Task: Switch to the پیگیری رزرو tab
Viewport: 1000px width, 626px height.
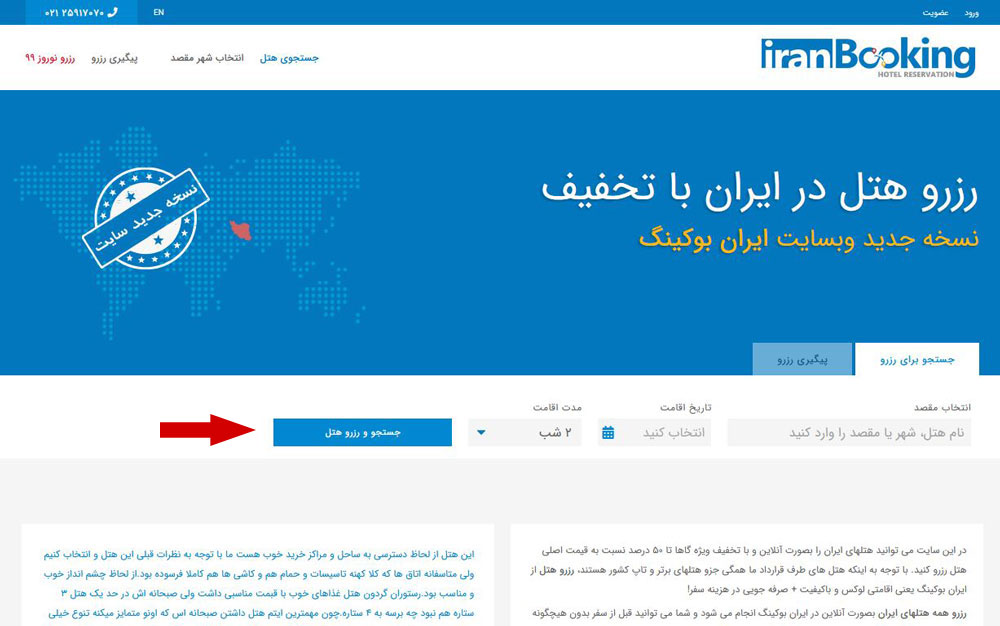Action: point(802,360)
